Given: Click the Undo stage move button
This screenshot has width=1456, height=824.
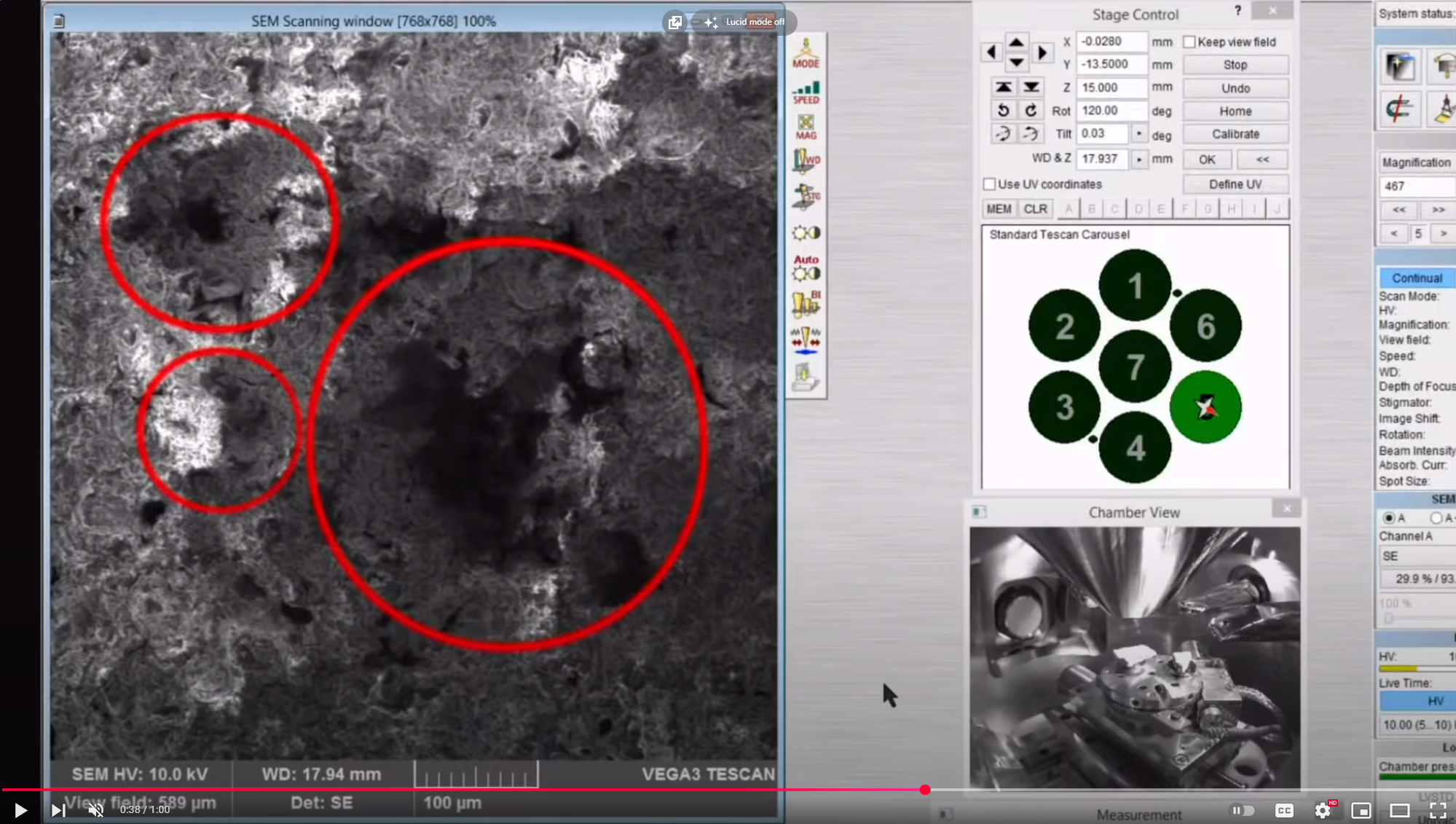Looking at the screenshot, I should pos(1235,88).
